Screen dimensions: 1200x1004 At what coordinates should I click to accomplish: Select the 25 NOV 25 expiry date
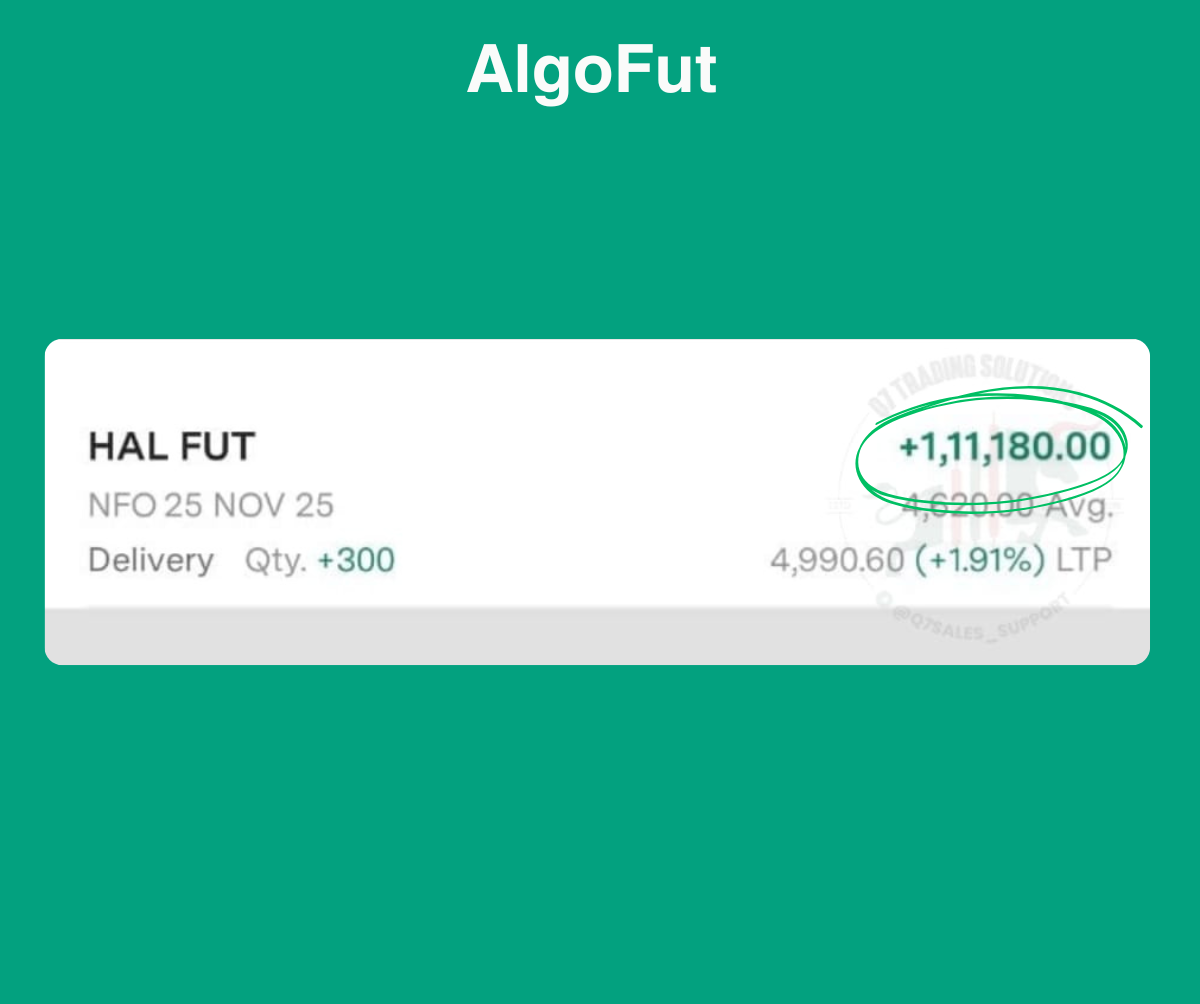(x=249, y=506)
